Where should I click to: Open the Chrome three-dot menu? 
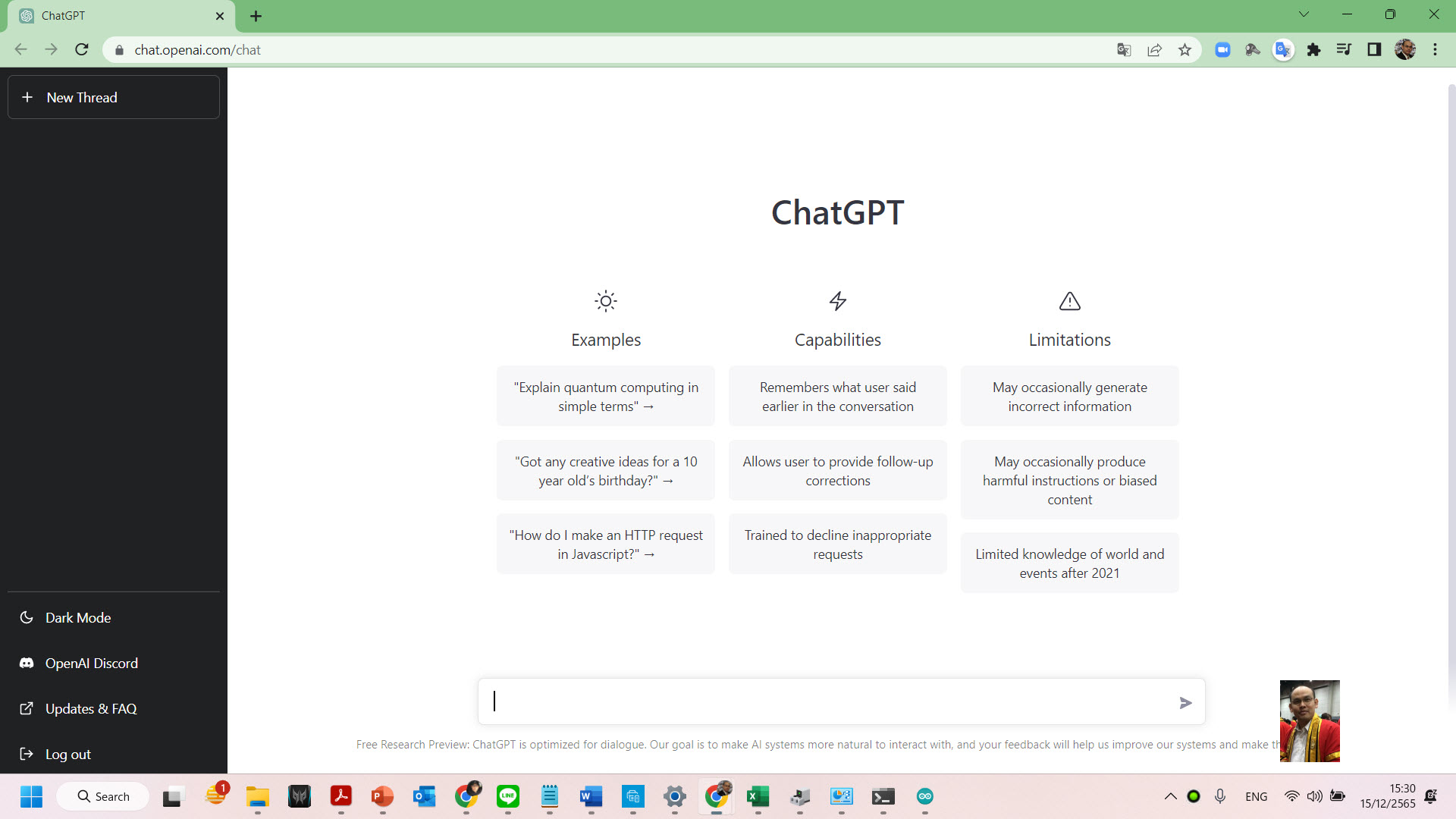pyautogui.click(x=1435, y=50)
